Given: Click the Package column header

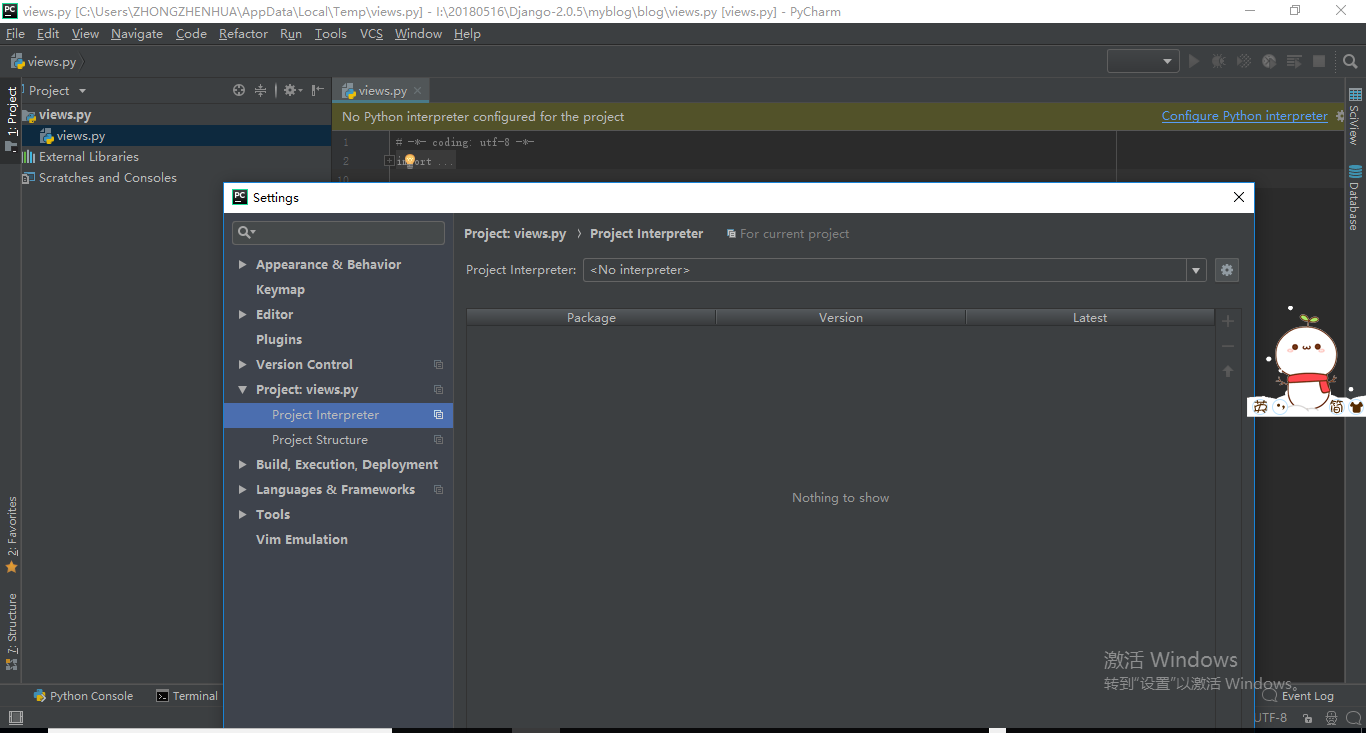Looking at the screenshot, I should click(591, 318).
